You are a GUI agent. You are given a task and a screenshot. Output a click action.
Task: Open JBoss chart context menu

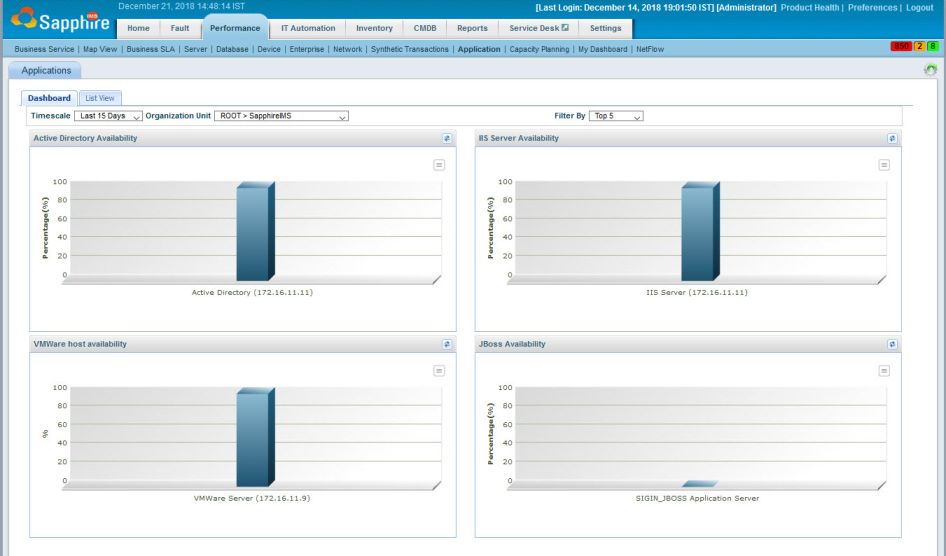point(884,371)
